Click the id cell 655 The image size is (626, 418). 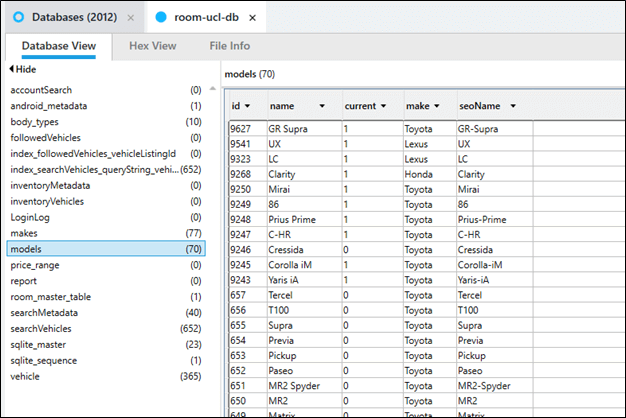(248, 326)
